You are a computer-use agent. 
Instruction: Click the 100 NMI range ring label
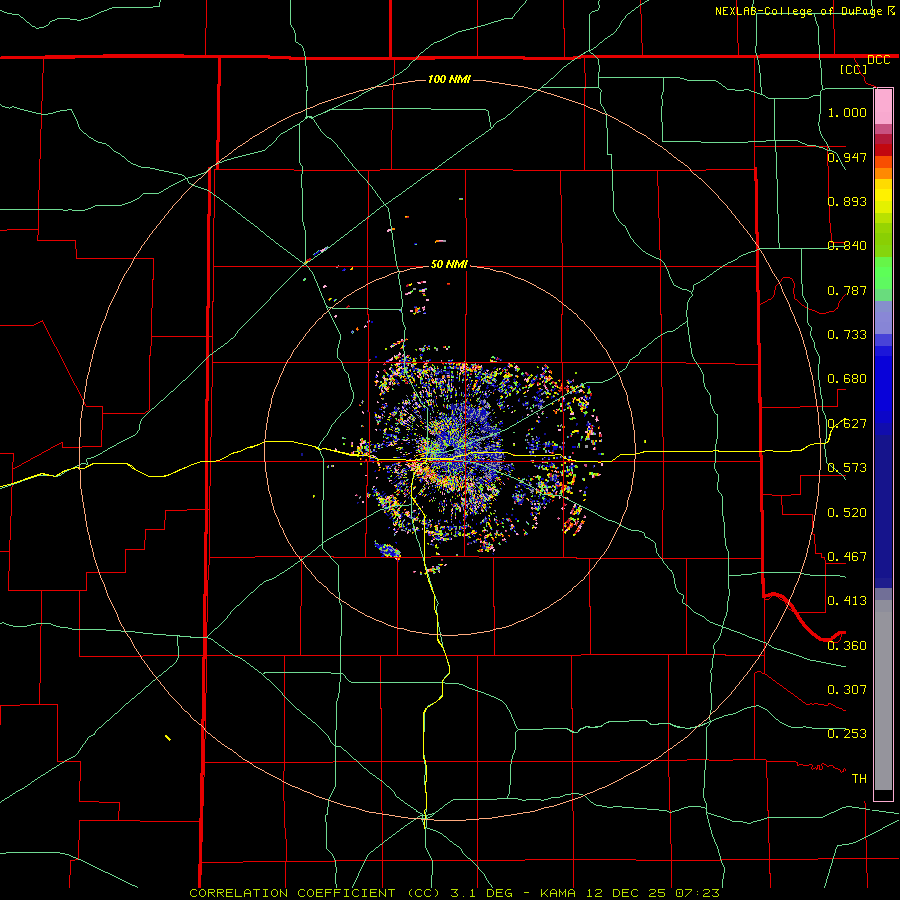(449, 79)
